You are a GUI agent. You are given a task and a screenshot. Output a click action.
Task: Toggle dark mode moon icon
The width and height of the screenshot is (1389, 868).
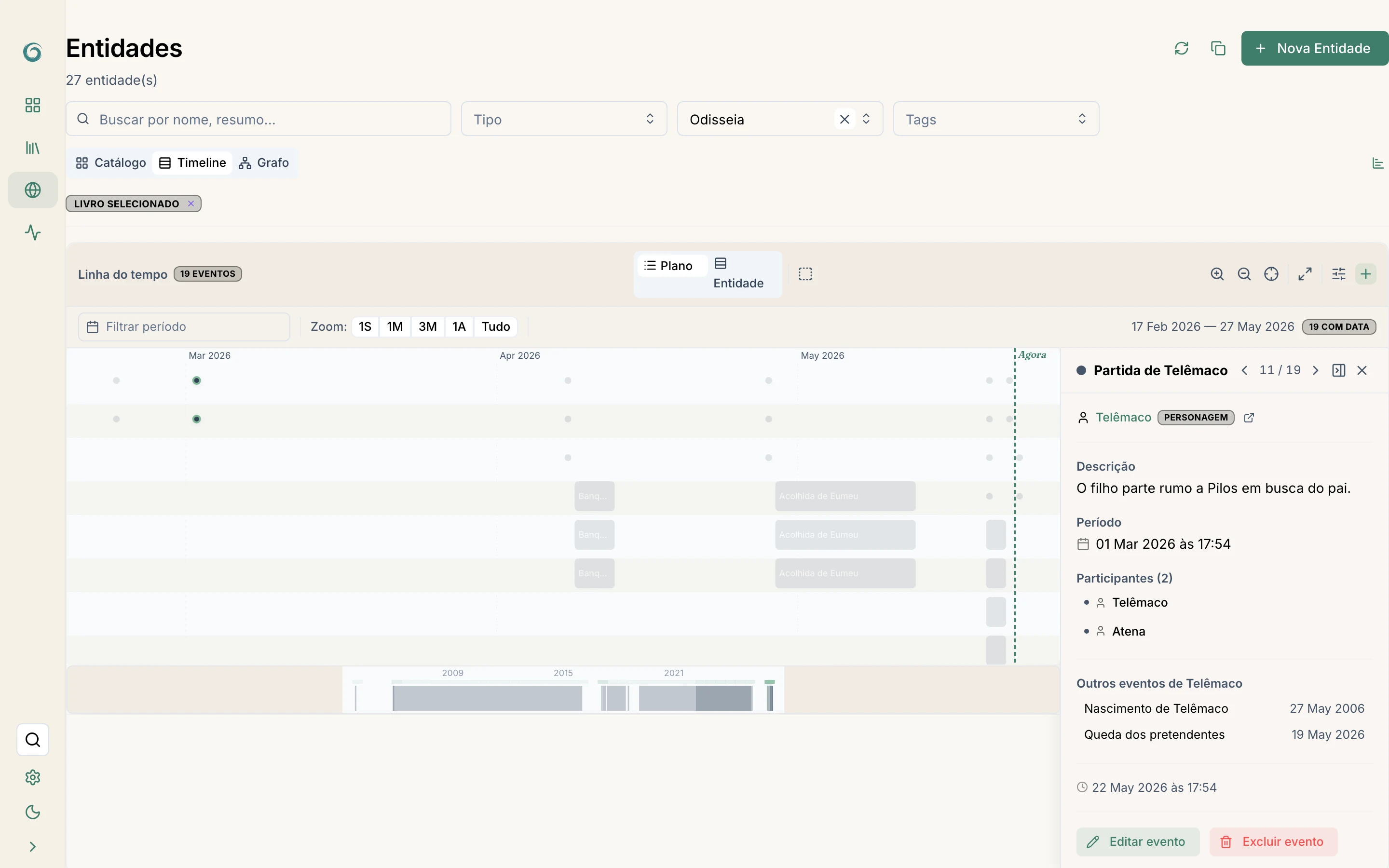click(x=33, y=812)
